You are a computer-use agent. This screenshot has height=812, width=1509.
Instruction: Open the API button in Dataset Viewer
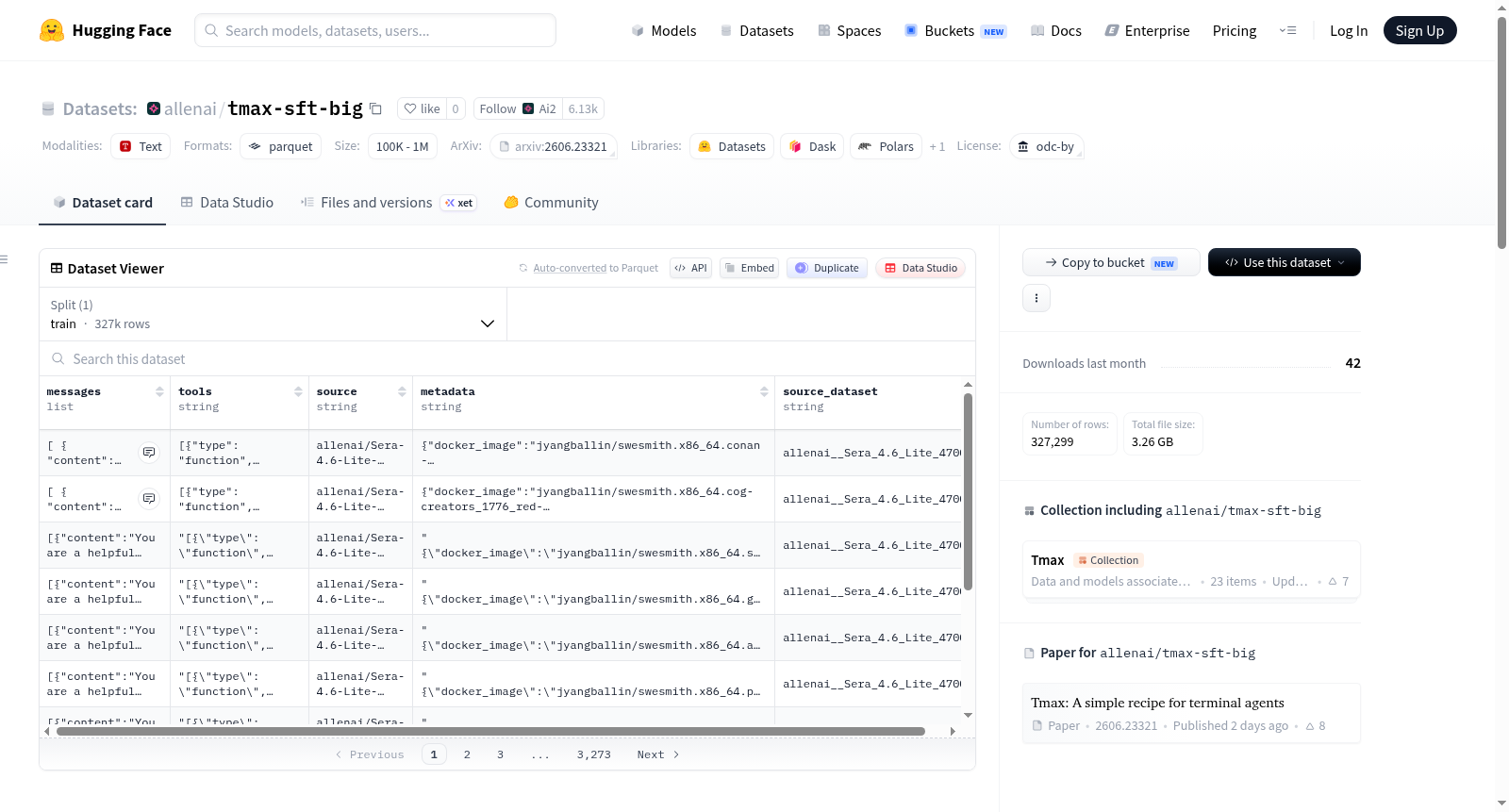click(x=690, y=268)
